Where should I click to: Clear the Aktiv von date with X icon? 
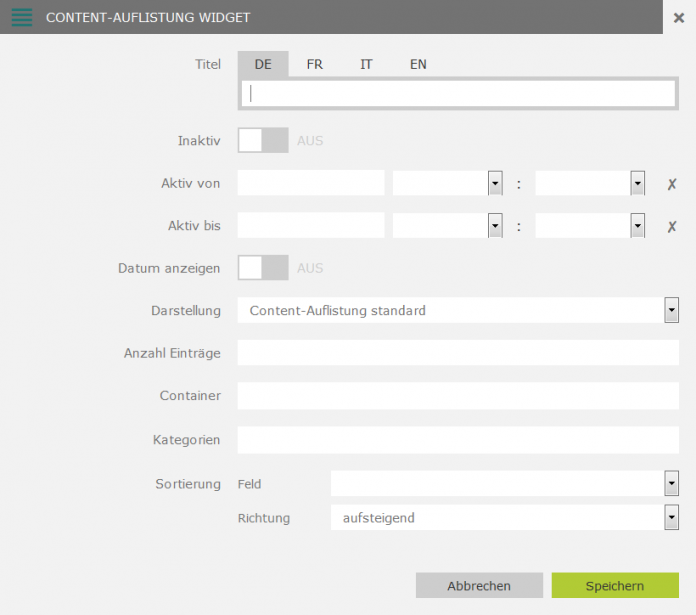(672, 184)
